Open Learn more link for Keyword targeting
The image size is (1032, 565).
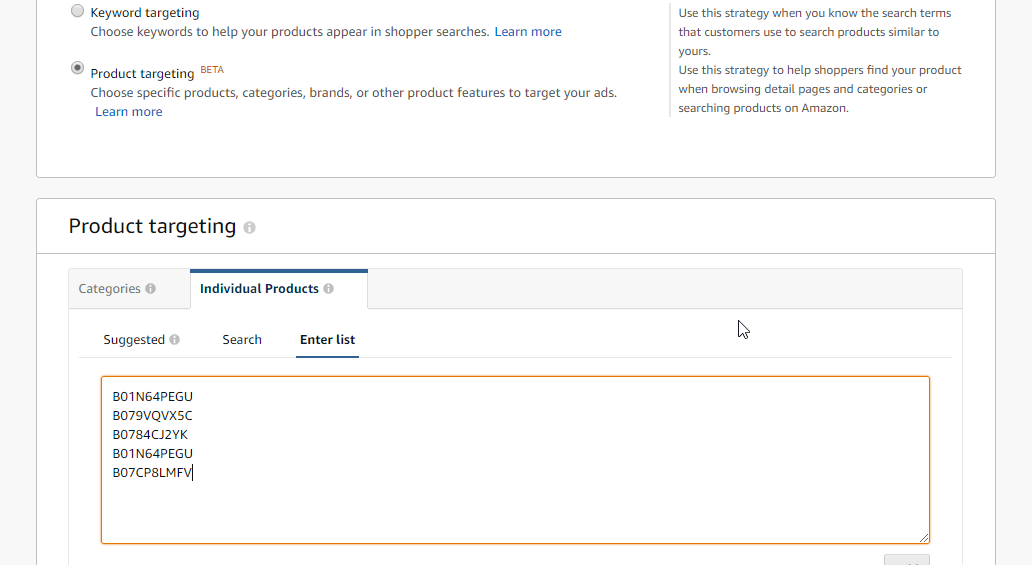click(528, 32)
